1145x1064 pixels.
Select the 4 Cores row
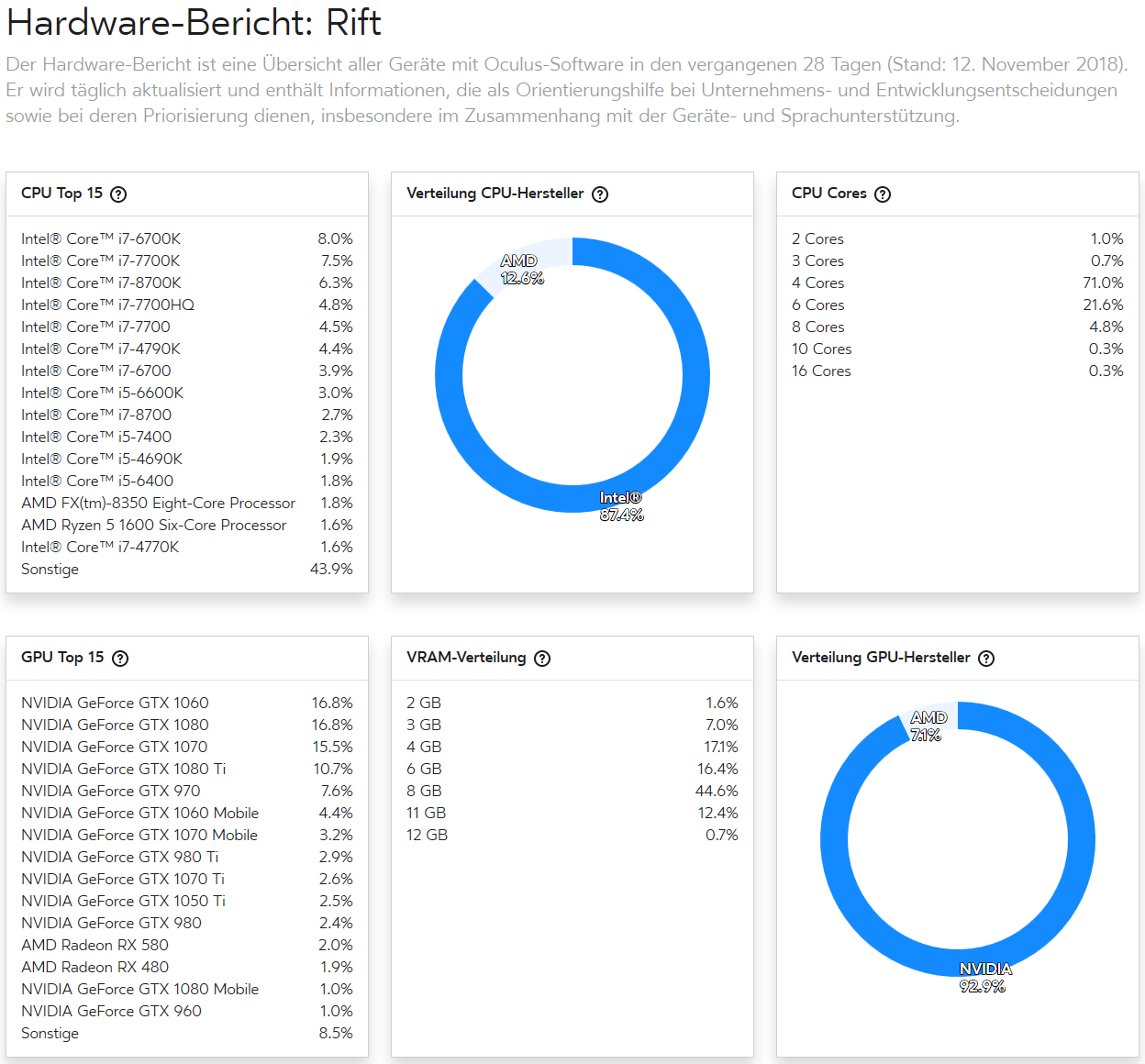958,283
